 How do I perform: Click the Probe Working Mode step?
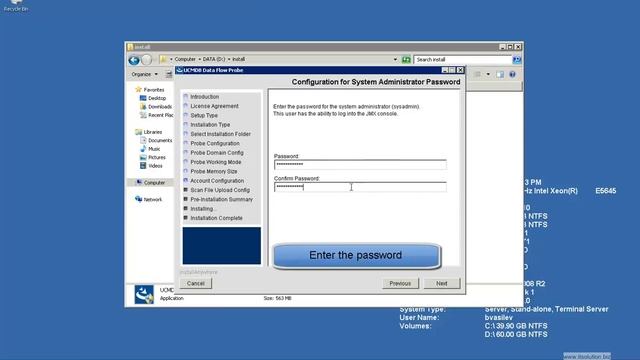216,162
